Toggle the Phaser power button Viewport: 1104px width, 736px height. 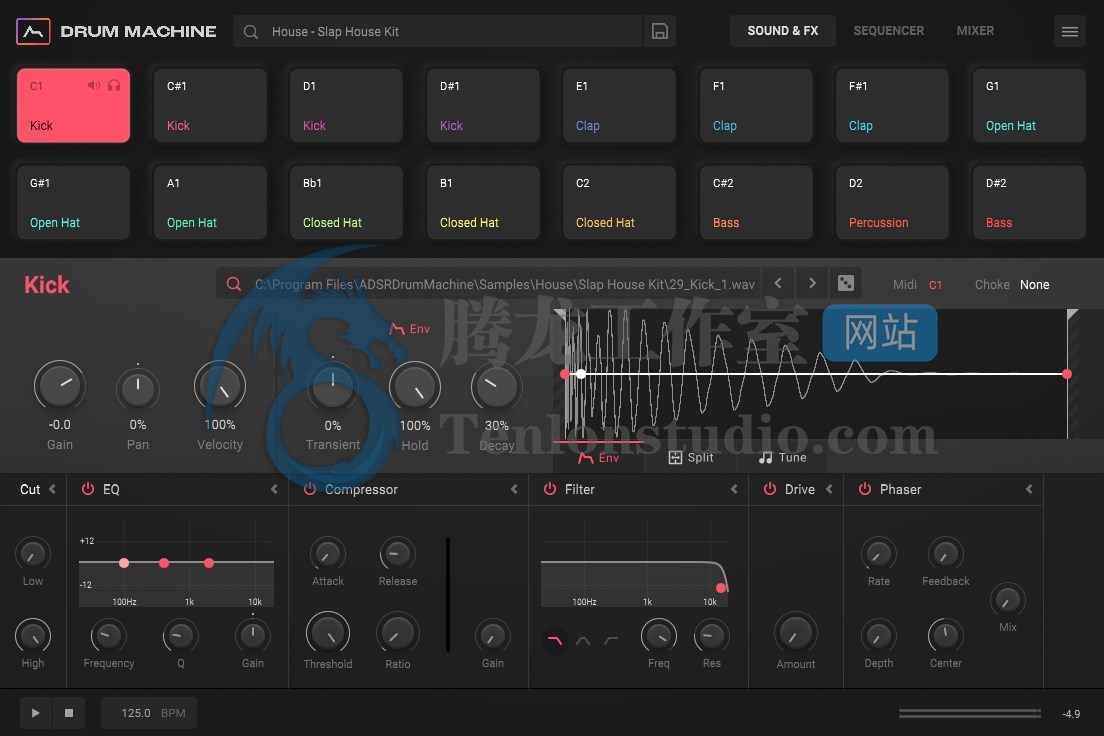click(x=865, y=489)
